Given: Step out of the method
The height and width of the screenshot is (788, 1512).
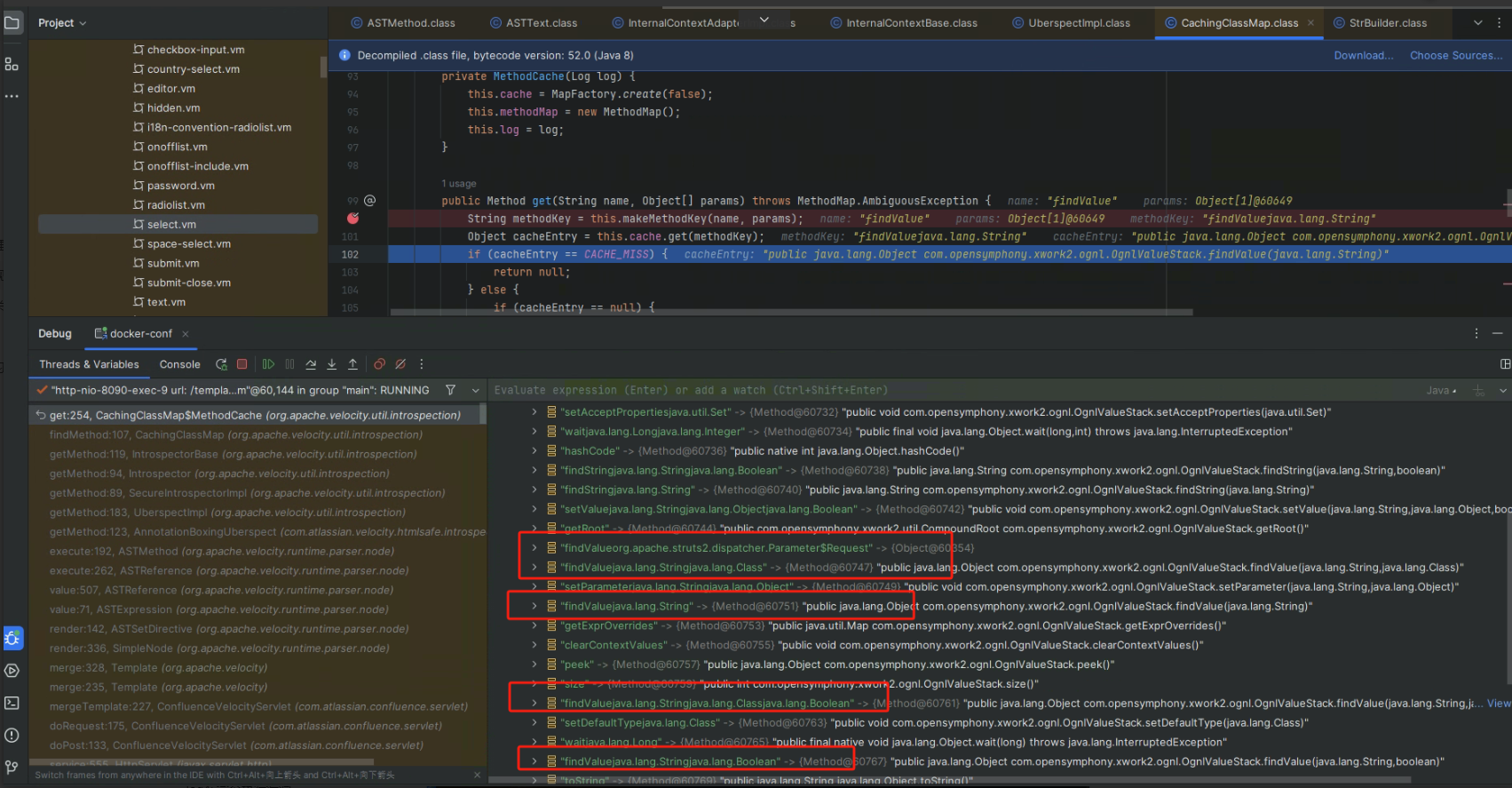Looking at the screenshot, I should tap(352, 364).
